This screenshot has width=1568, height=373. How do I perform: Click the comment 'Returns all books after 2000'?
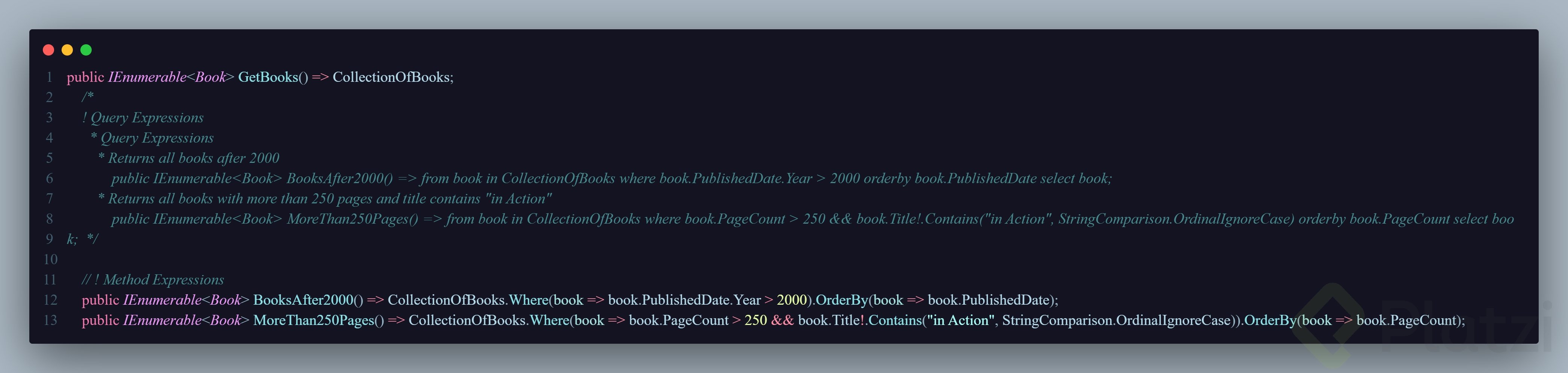[x=193, y=158]
